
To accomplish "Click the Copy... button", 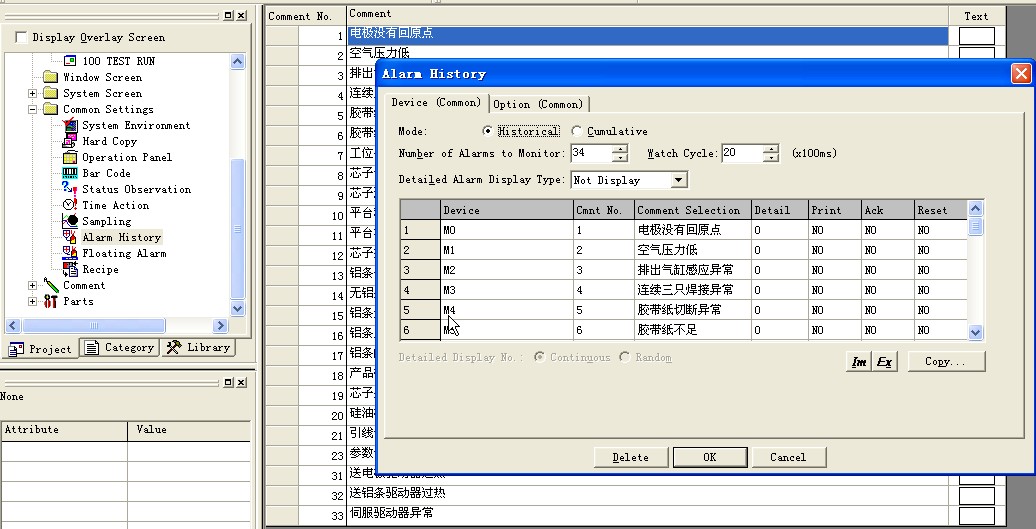I will (x=945, y=362).
